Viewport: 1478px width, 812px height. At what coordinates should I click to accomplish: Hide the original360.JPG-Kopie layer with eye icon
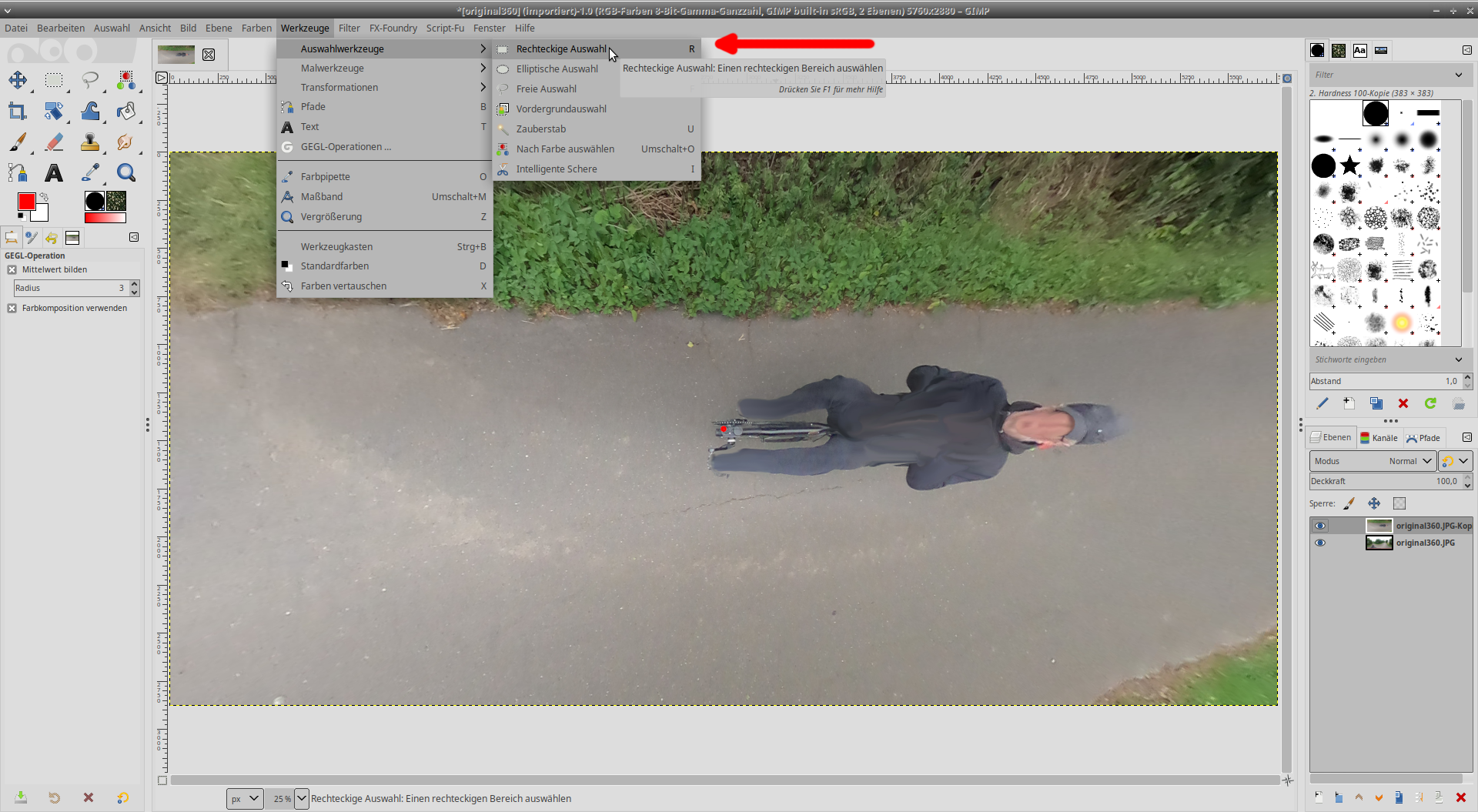[x=1320, y=526]
